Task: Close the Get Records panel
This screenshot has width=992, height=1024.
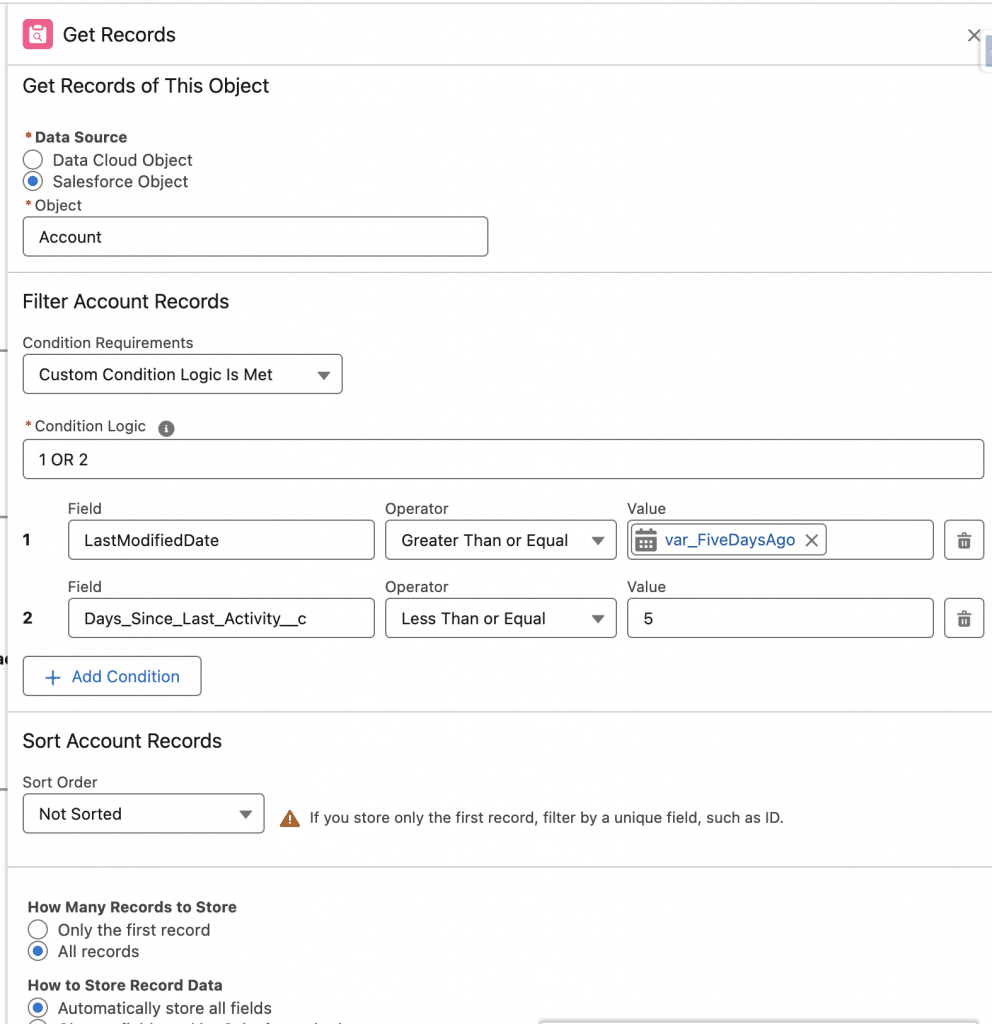Action: [x=973, y=35]
